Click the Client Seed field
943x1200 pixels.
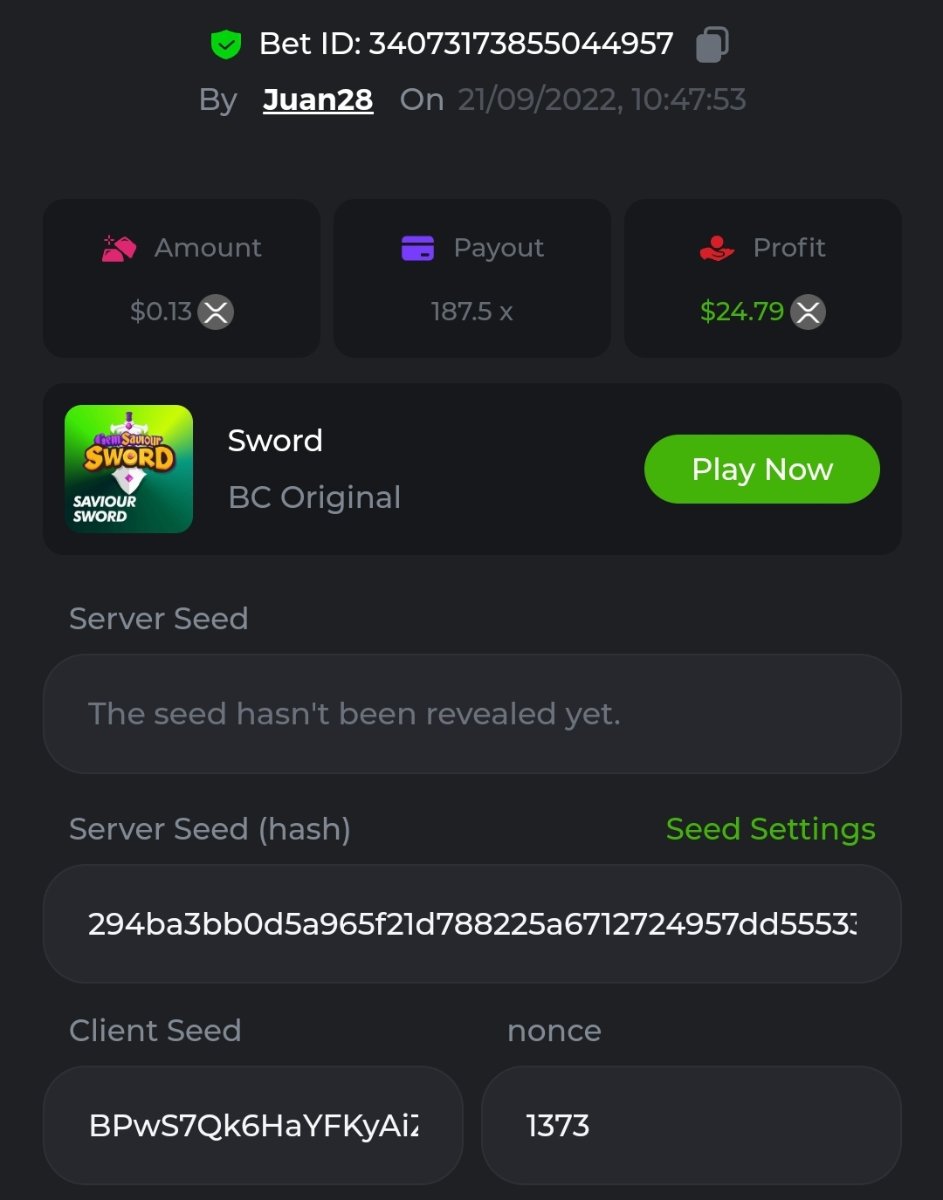pyautogui.click(x=253, y=1126)
